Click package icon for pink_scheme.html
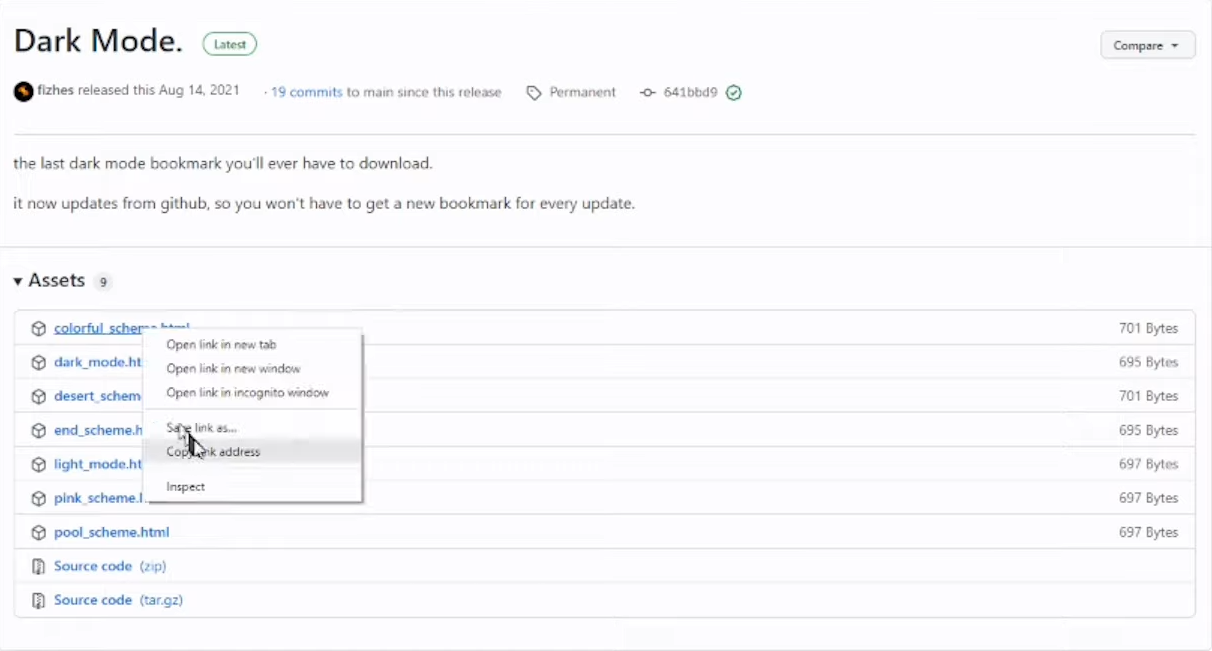1212x651 pixels. [x=38, y=499]
